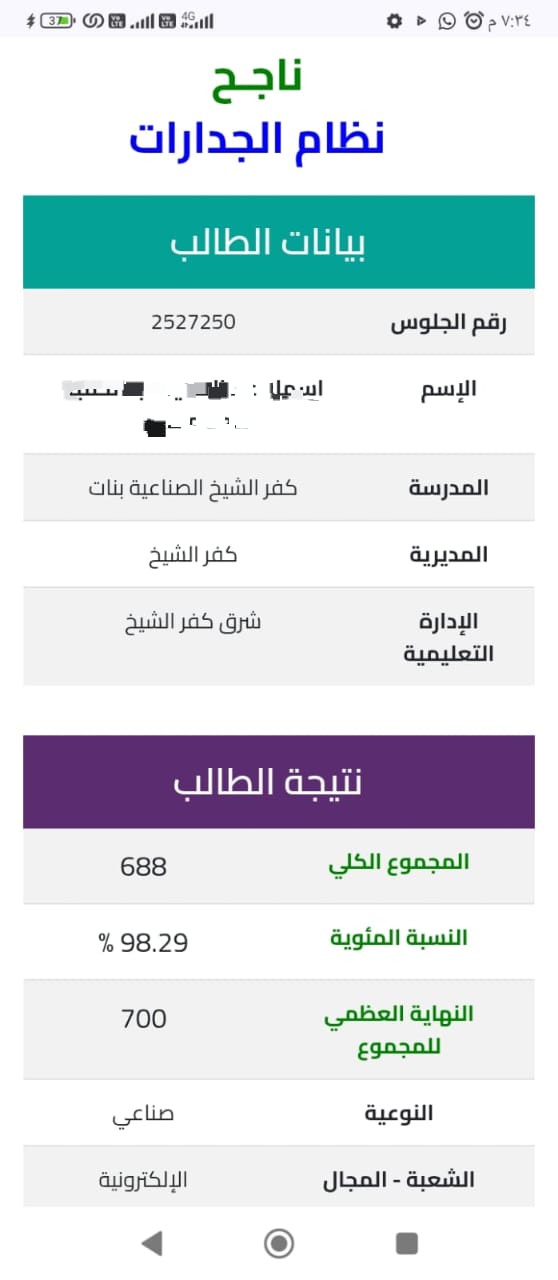Tap the play-store notification icon in status bar
This screenshot has width=558, height=1280.
(x=421, y=20)
